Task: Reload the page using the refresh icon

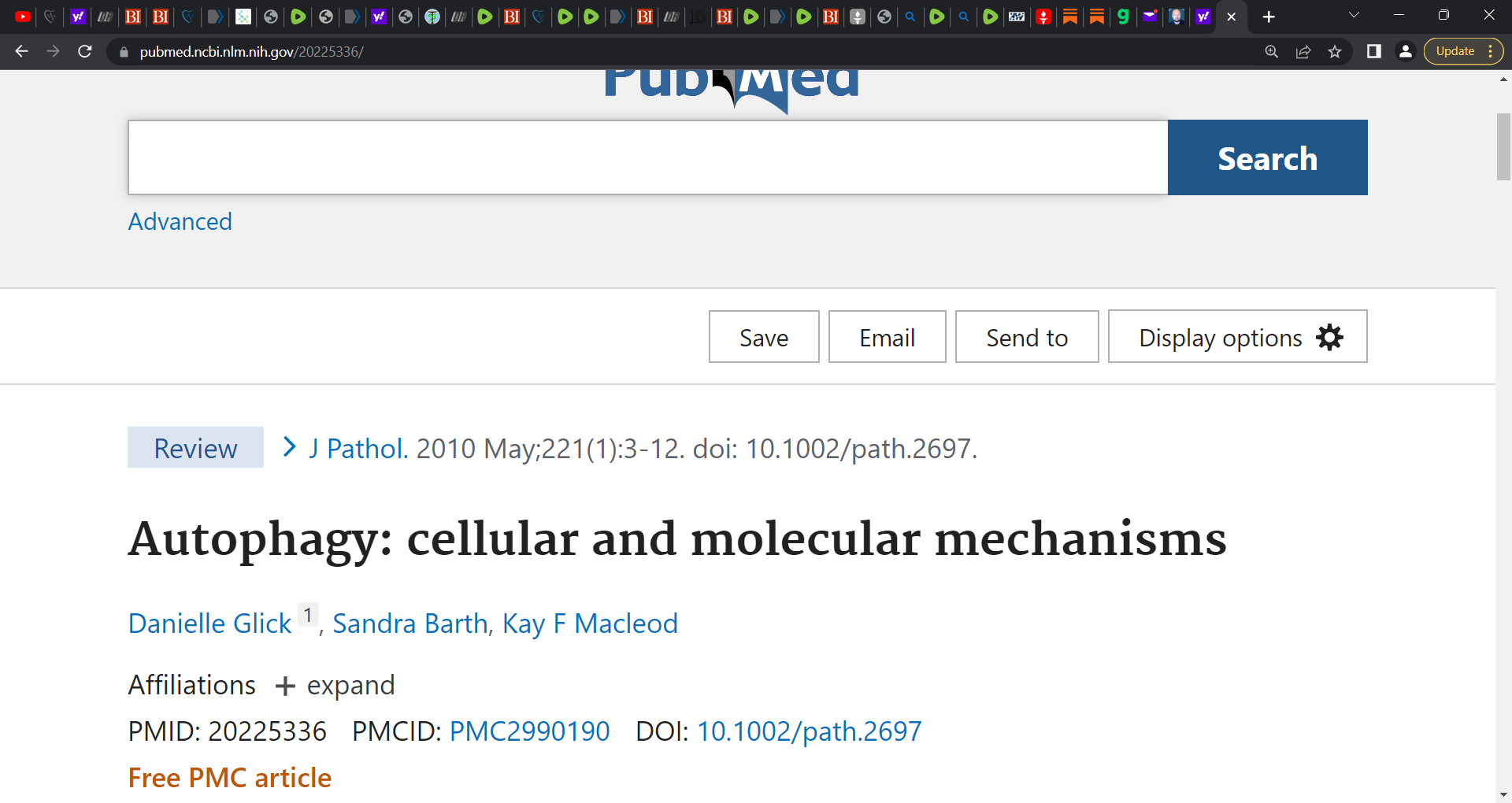Action: click(85, 51)
